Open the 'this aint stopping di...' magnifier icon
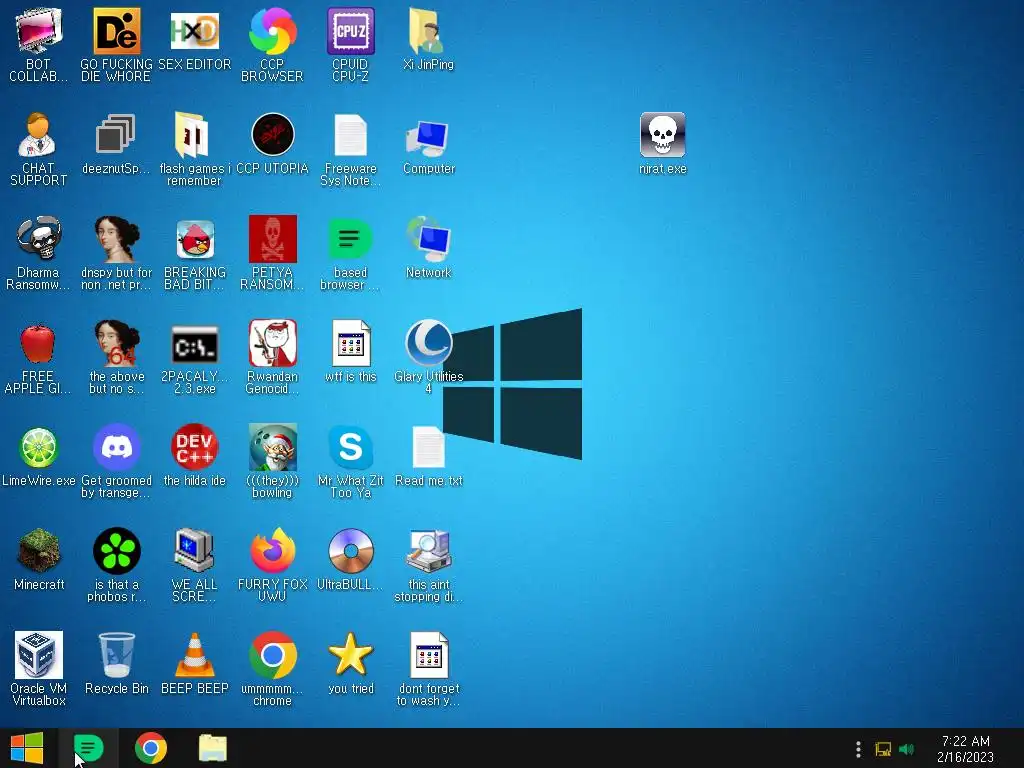 tap(428, 565)
